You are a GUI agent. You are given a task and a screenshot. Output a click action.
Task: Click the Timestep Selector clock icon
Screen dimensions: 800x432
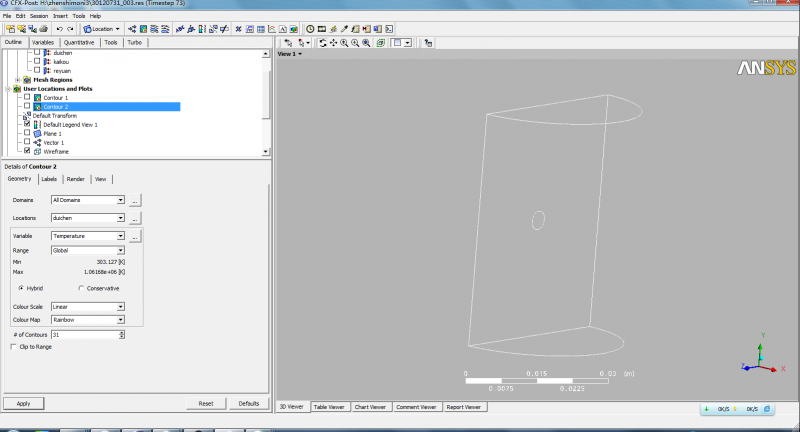[x=310, y=29]
